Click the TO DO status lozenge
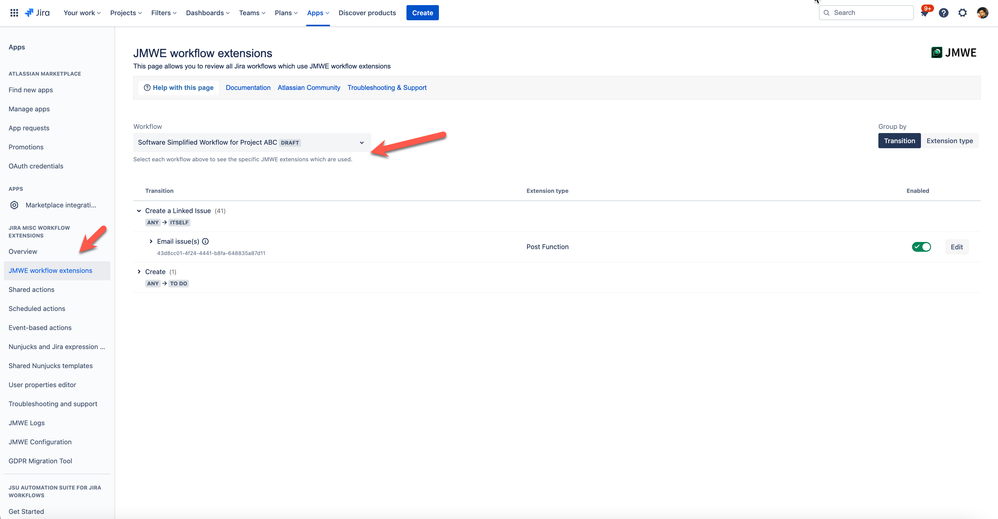Screen dimensions: 998x519 (x=179, y=283)
